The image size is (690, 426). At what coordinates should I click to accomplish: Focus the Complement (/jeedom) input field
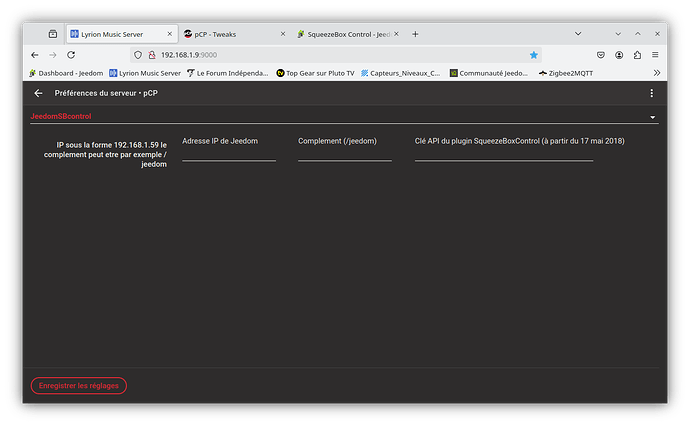(x=344, y=154)
